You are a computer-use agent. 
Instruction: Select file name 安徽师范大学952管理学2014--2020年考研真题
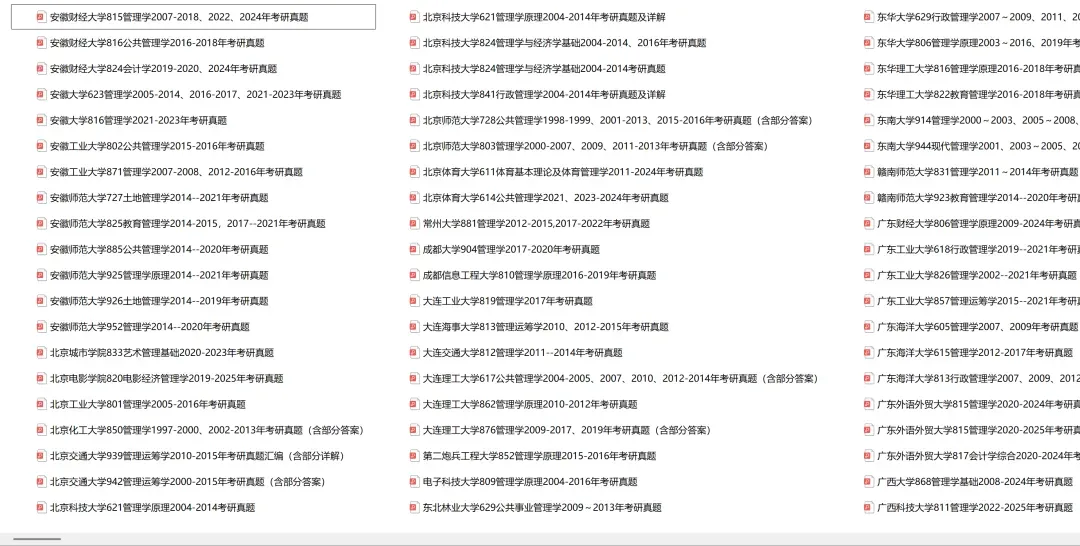[149, 327]
